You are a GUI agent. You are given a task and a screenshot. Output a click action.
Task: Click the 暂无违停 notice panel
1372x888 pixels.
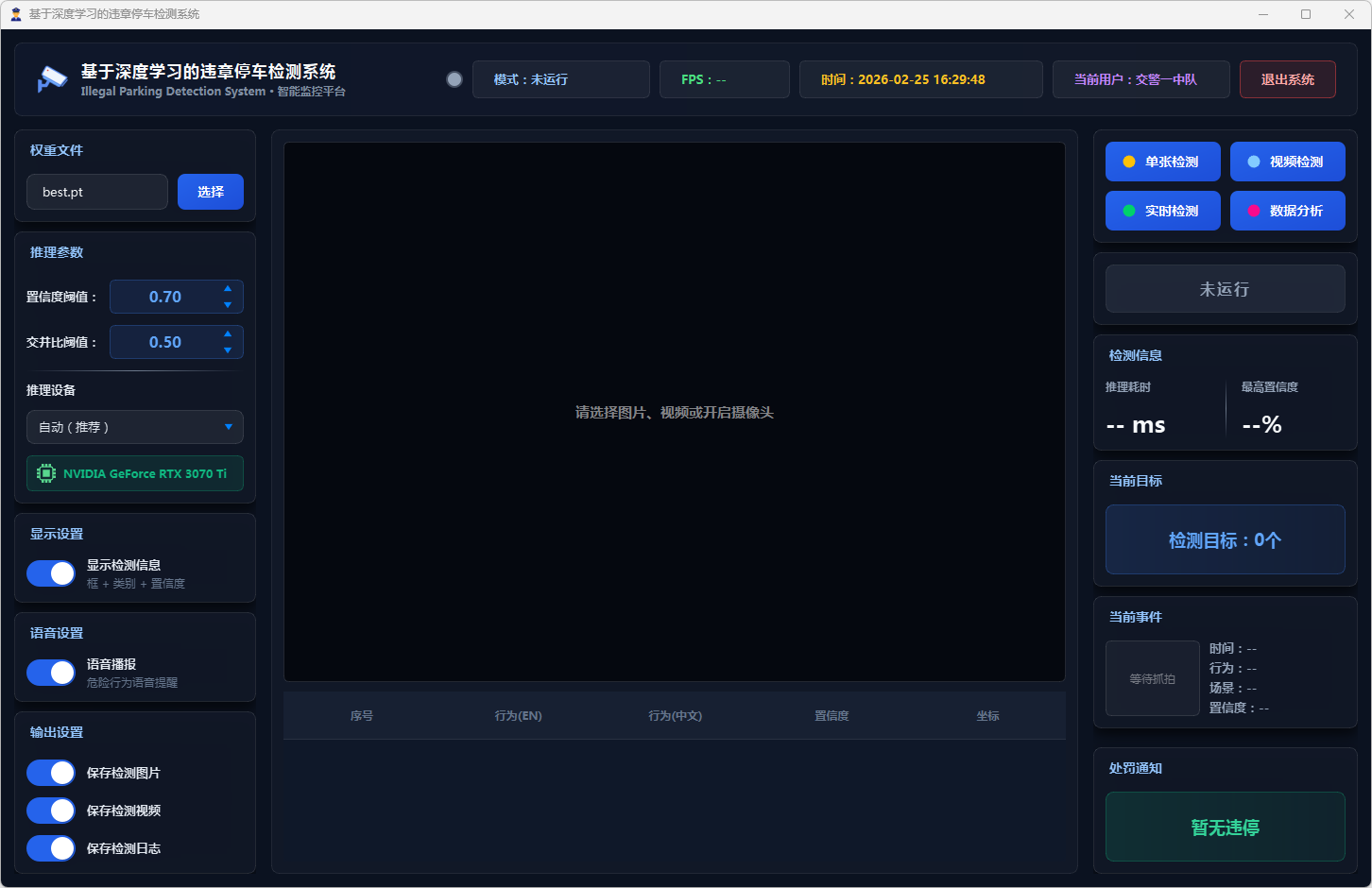pos(1226,827)
